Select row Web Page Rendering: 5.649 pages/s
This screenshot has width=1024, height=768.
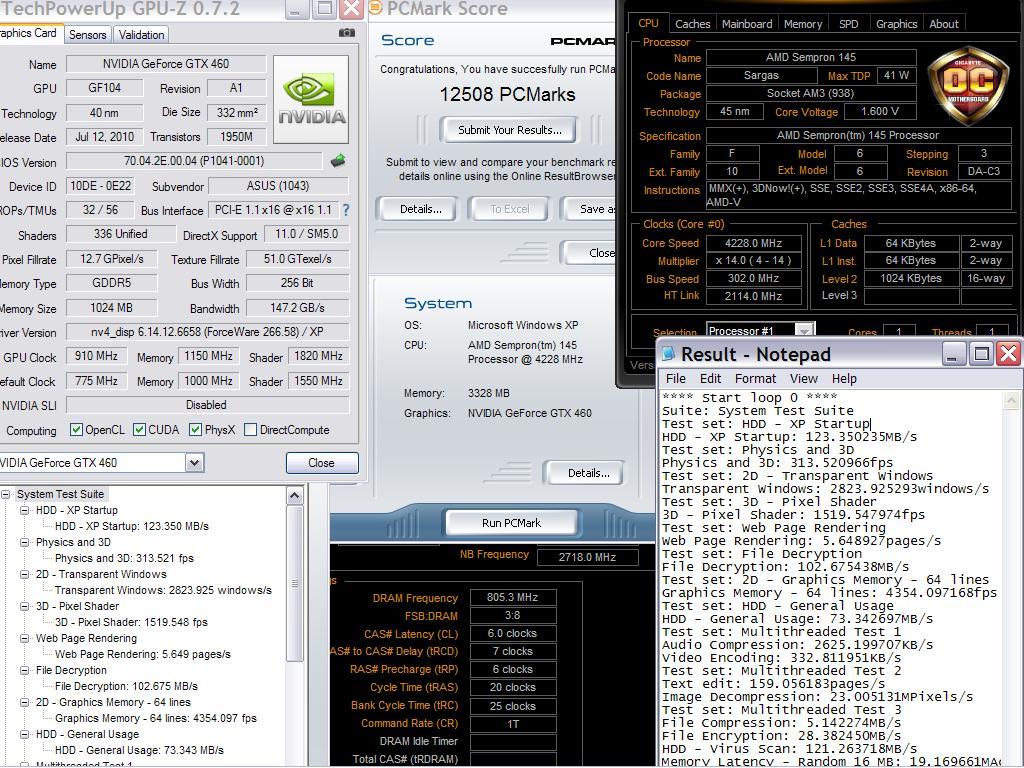coord(142,654)
